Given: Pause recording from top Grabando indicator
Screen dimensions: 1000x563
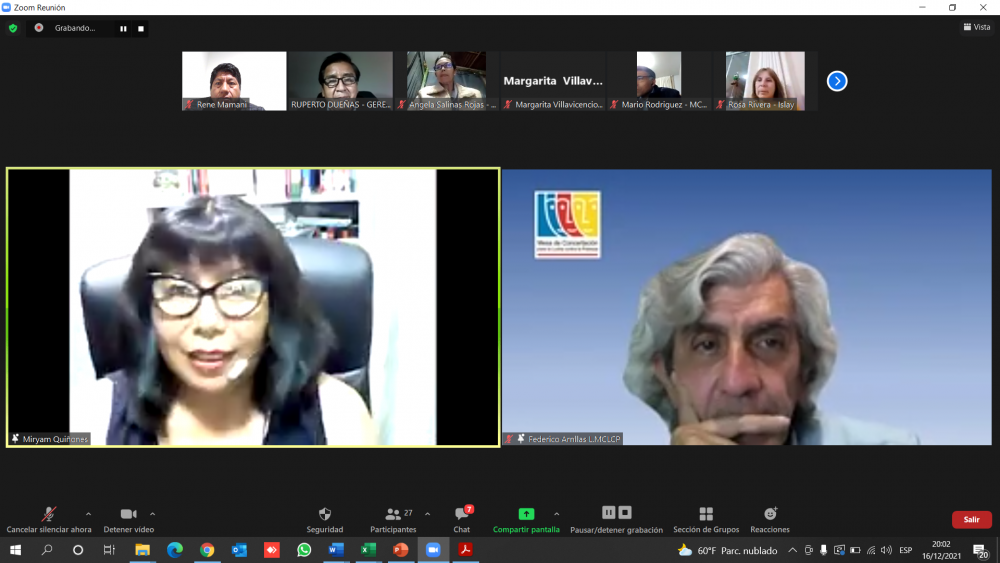Looking at the screenshot, I should (124, 28).
